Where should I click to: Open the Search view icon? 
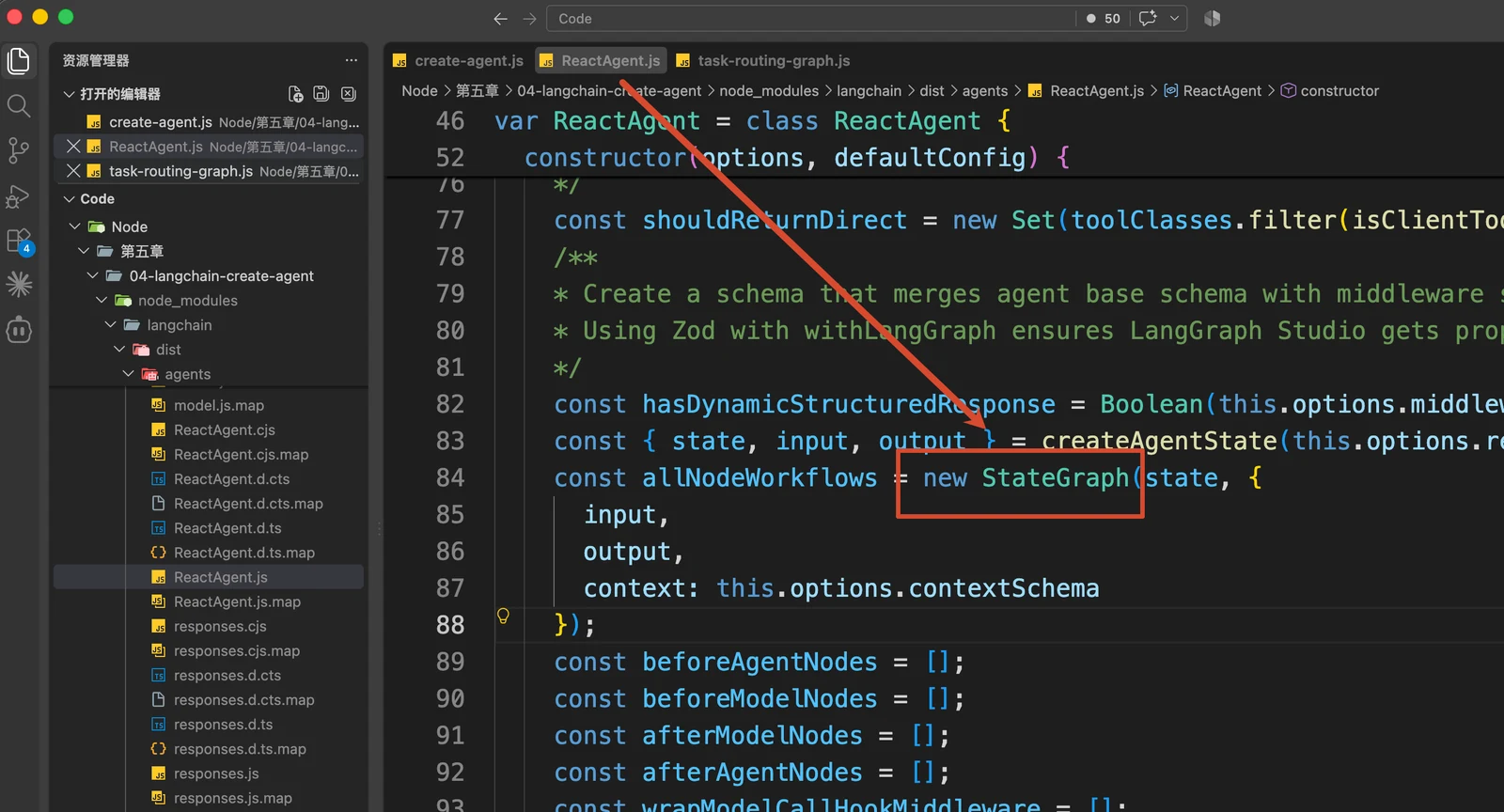click(19, 105)
